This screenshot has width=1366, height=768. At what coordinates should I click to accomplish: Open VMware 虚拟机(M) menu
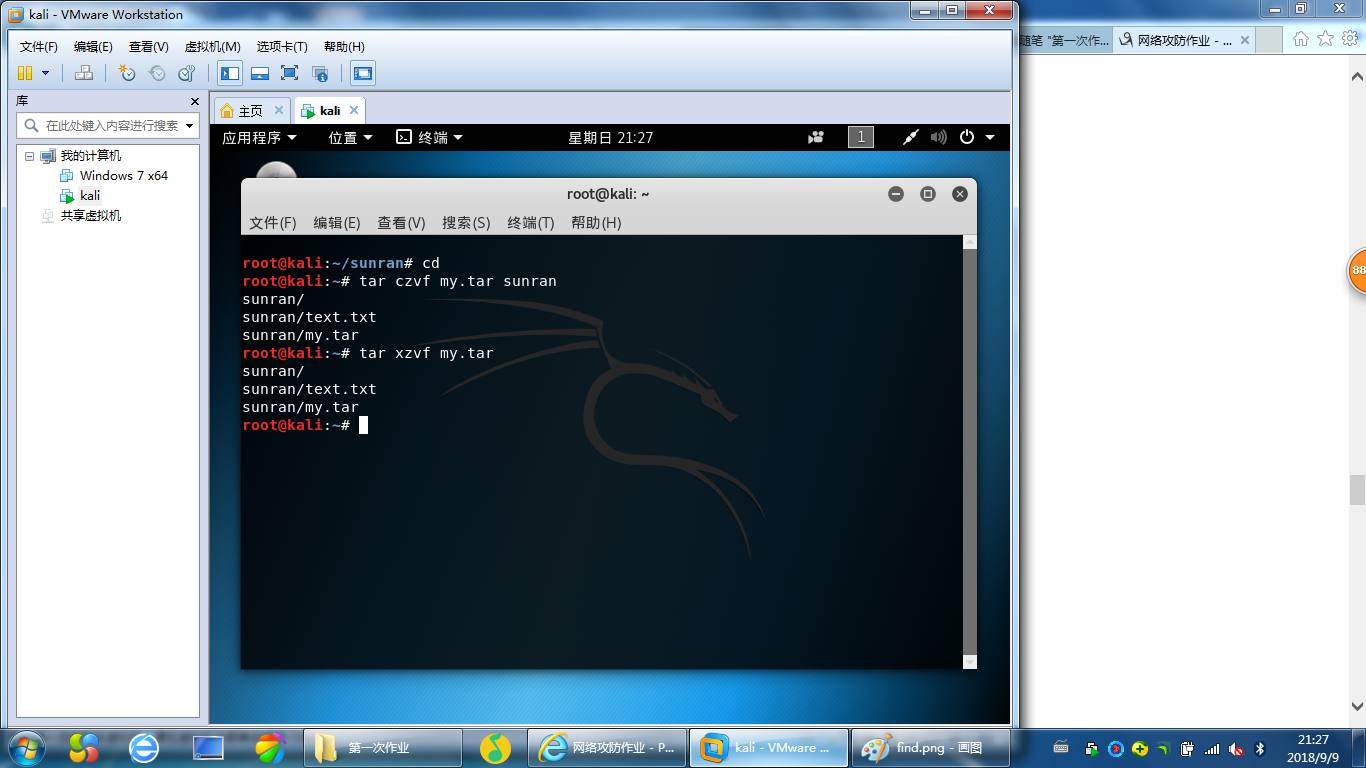click(212, 47)
